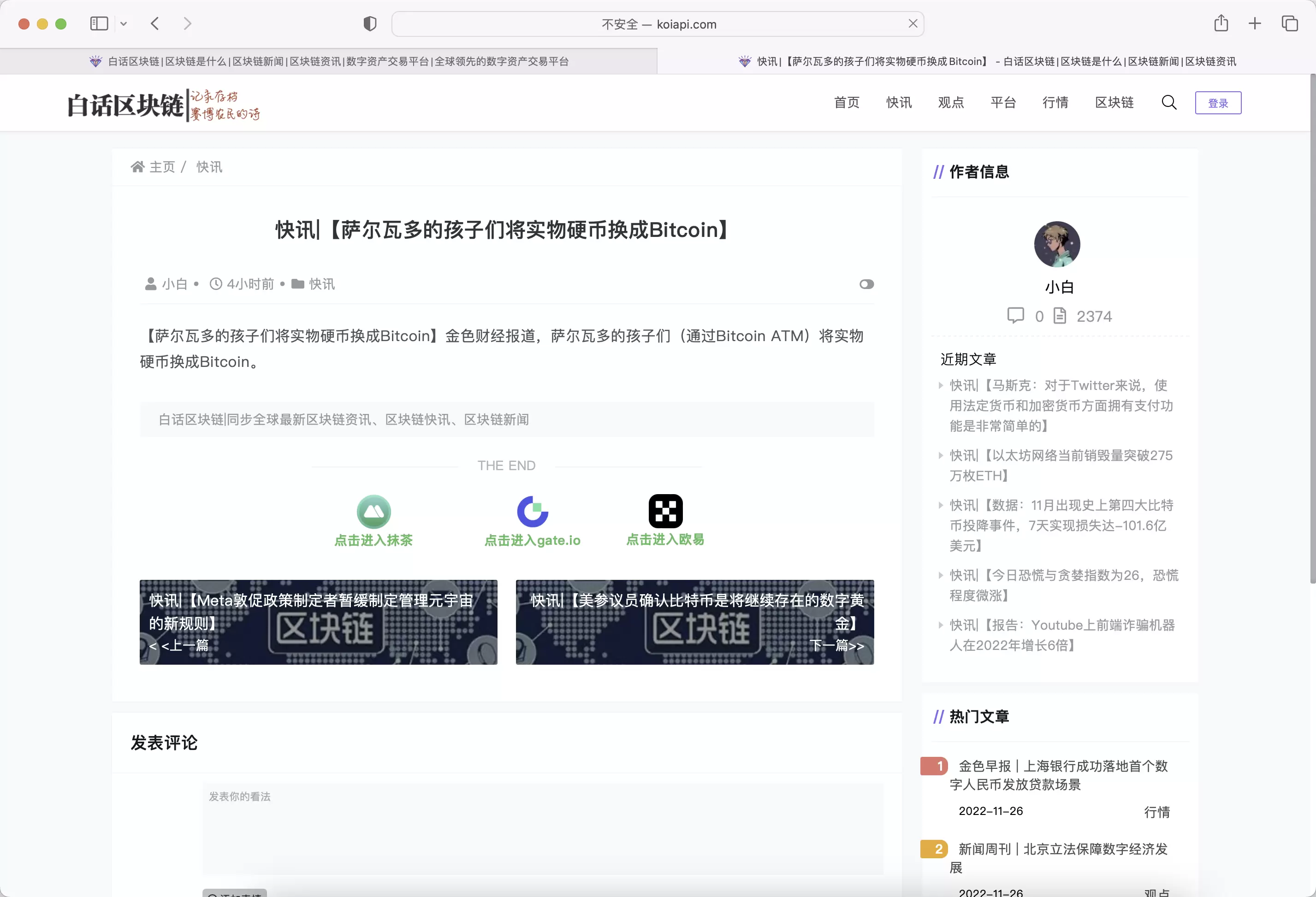Open 快讯 breadcrumb link
The width and height of the screenshot is (1316, 897).
tap(209, 167)
